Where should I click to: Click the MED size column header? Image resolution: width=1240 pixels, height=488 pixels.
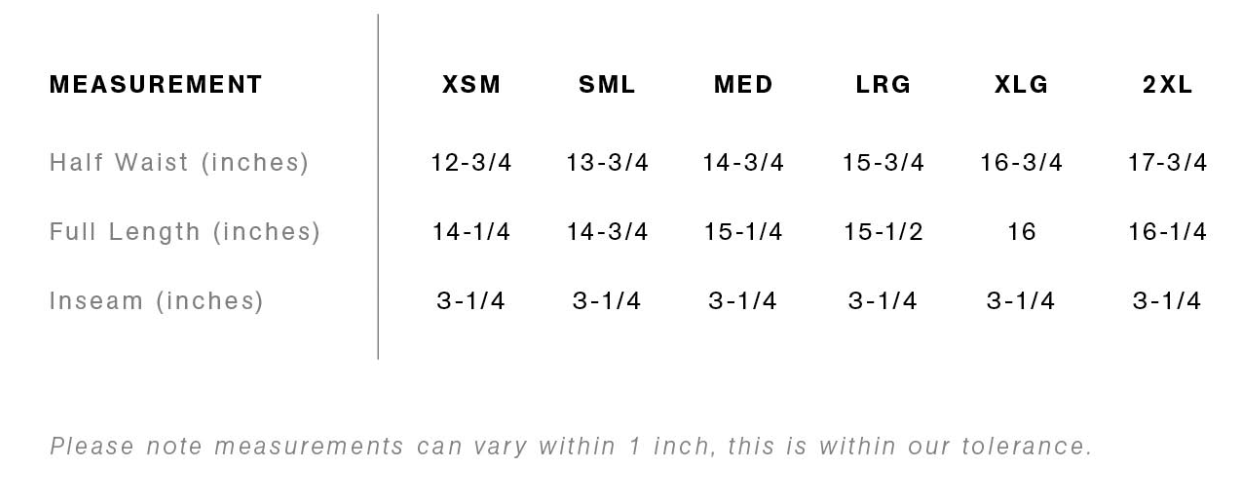pyautogui.click(x=743, y=85)
